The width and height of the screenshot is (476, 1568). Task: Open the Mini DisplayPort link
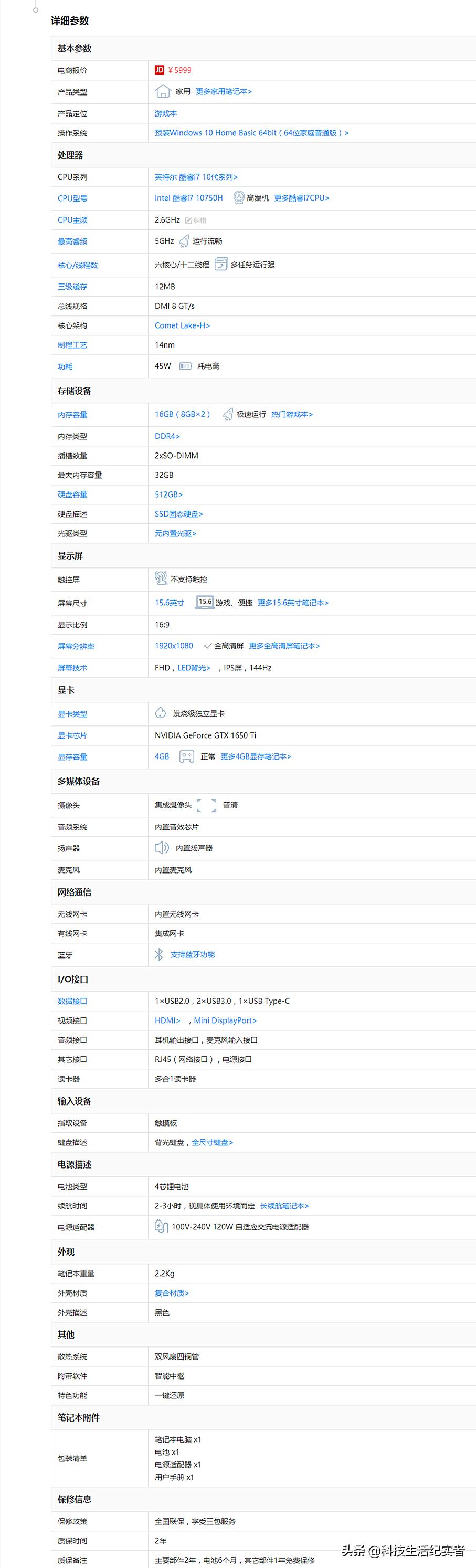pyautogui.click(x=225, y=1021)
